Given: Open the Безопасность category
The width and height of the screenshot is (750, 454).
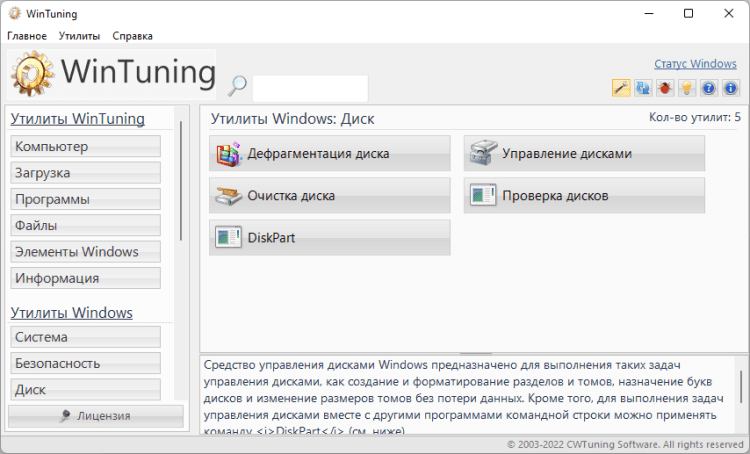Looking at the screenshot, I should click(86, 363).
